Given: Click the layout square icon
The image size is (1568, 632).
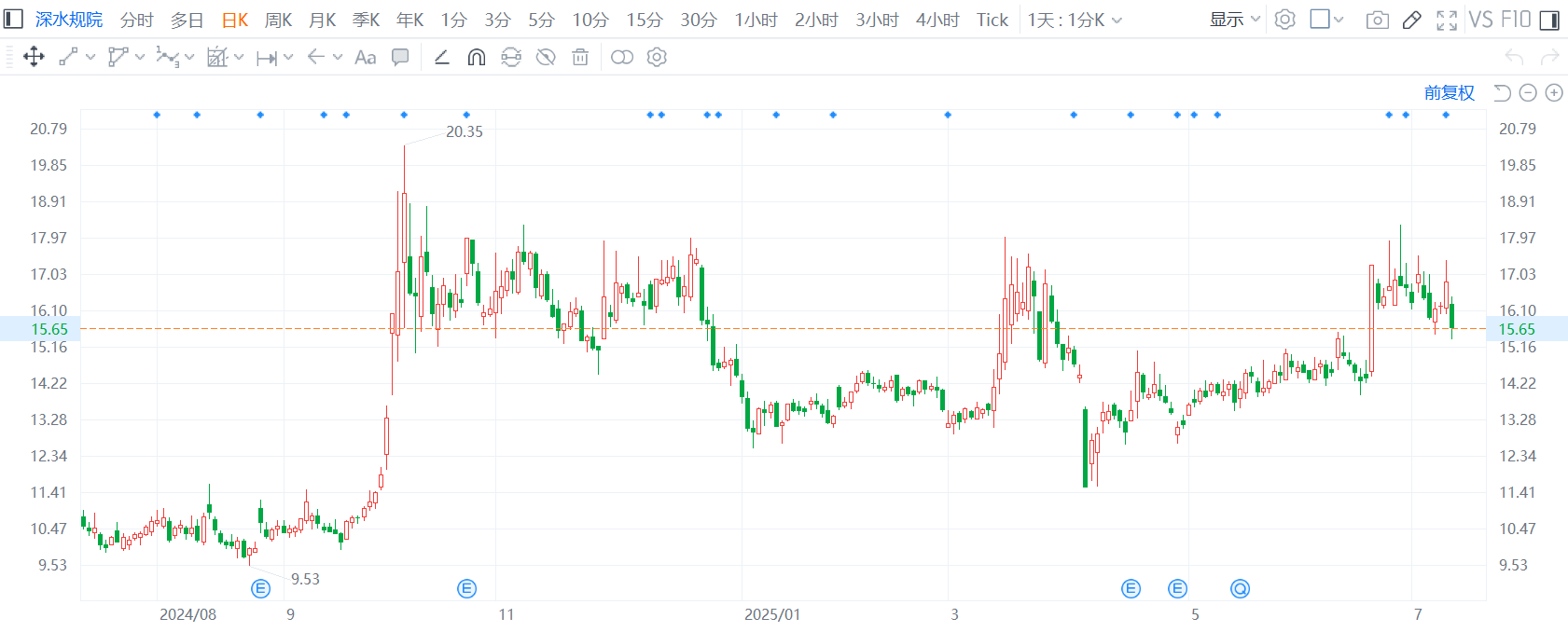Looking at the screenshot, I should [x=1320, y=19].
